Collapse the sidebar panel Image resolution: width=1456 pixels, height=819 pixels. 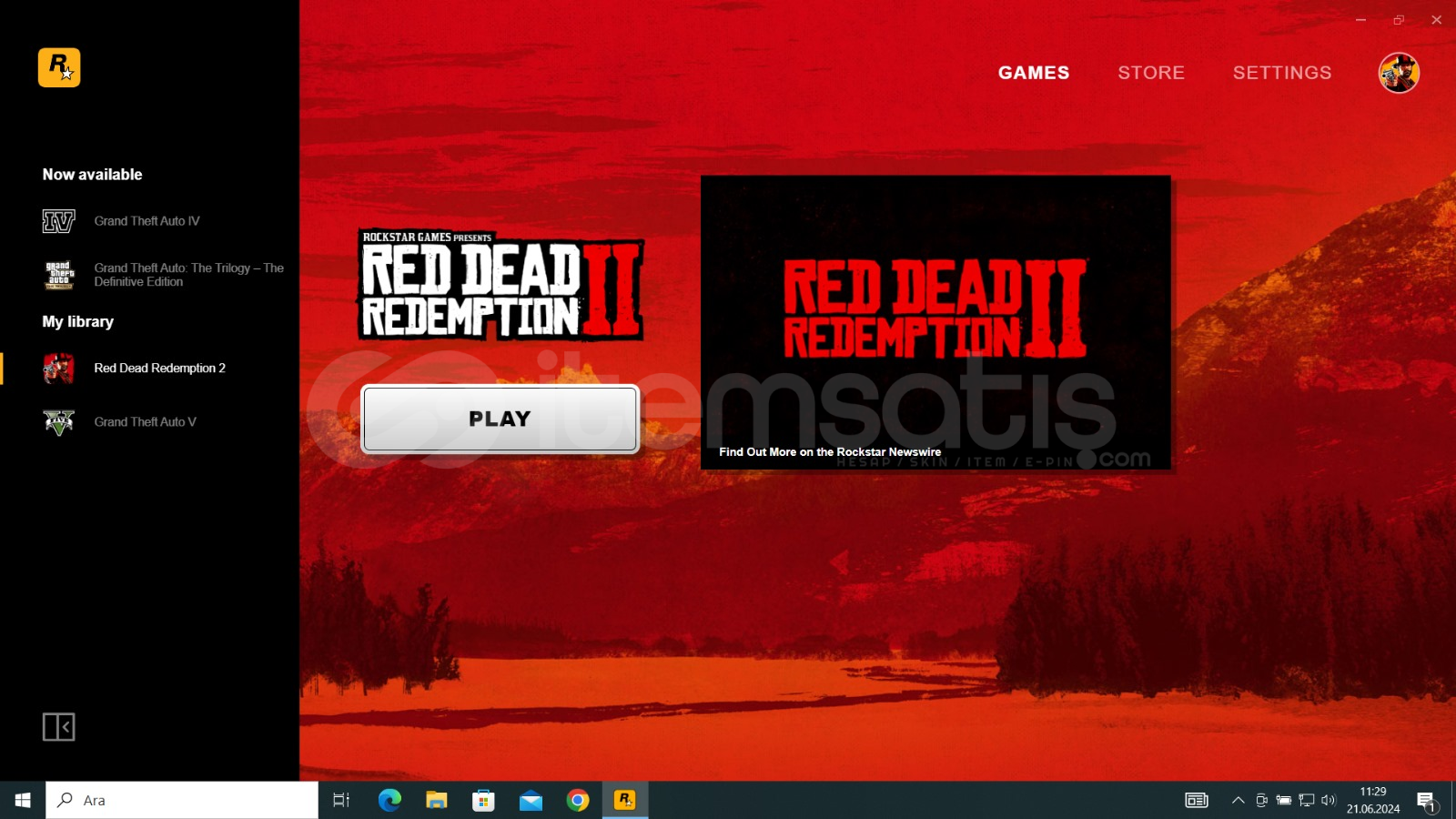[59, 727]
